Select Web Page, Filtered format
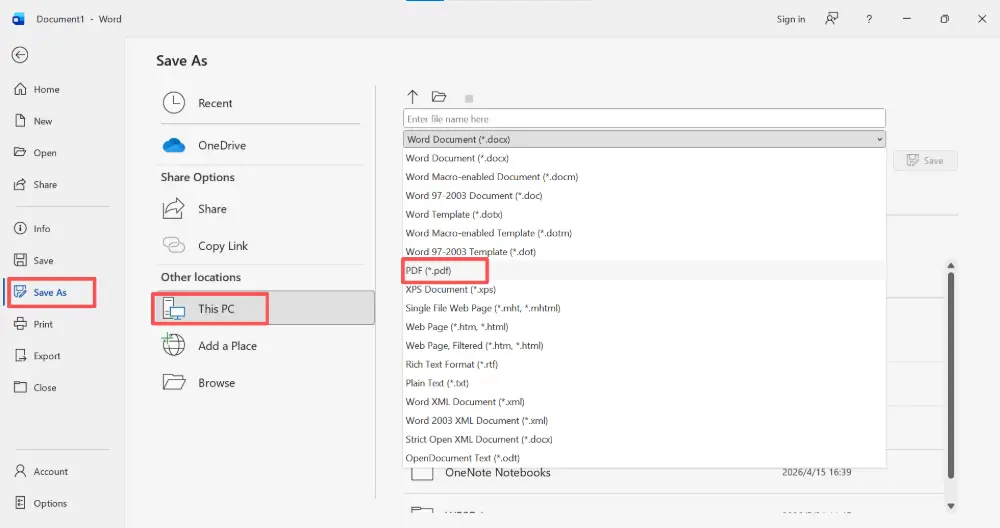Image resolution: width=1000 pixels, height=528 pixels. [x=644, y=346]
